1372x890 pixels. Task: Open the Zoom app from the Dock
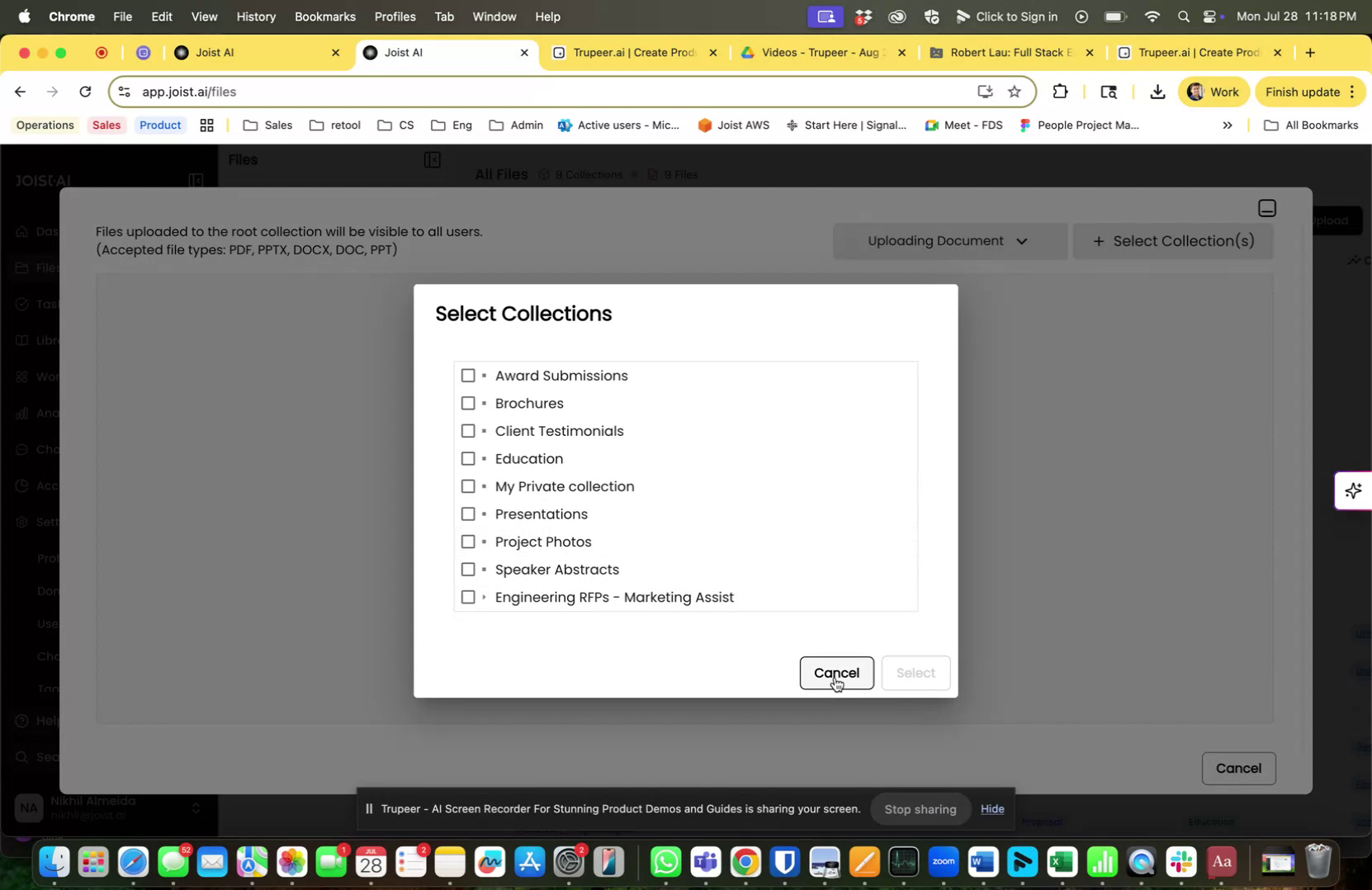[x=943, y=862]
